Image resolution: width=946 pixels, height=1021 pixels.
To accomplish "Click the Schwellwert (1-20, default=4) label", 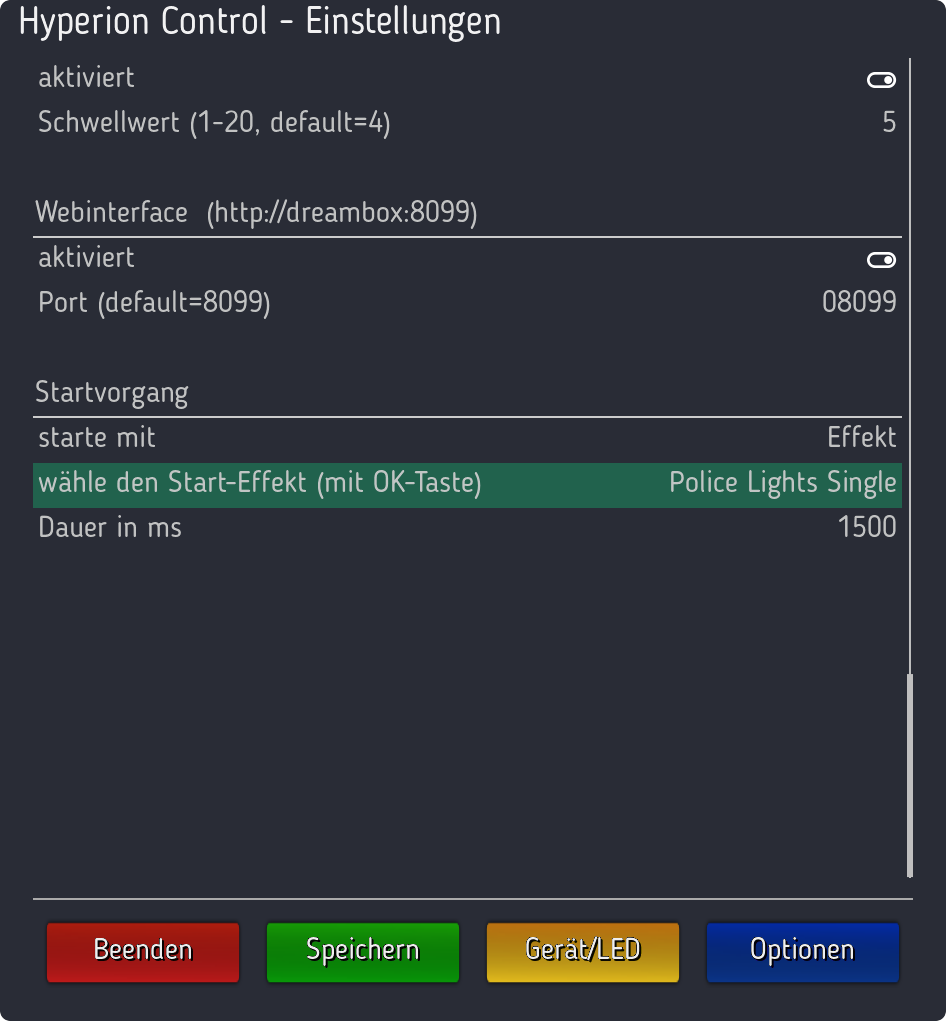I will coord(214,123).
